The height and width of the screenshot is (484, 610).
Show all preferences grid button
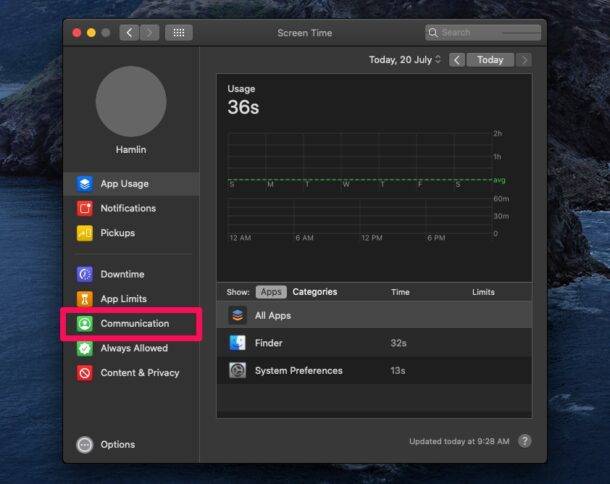click(179, 33)
